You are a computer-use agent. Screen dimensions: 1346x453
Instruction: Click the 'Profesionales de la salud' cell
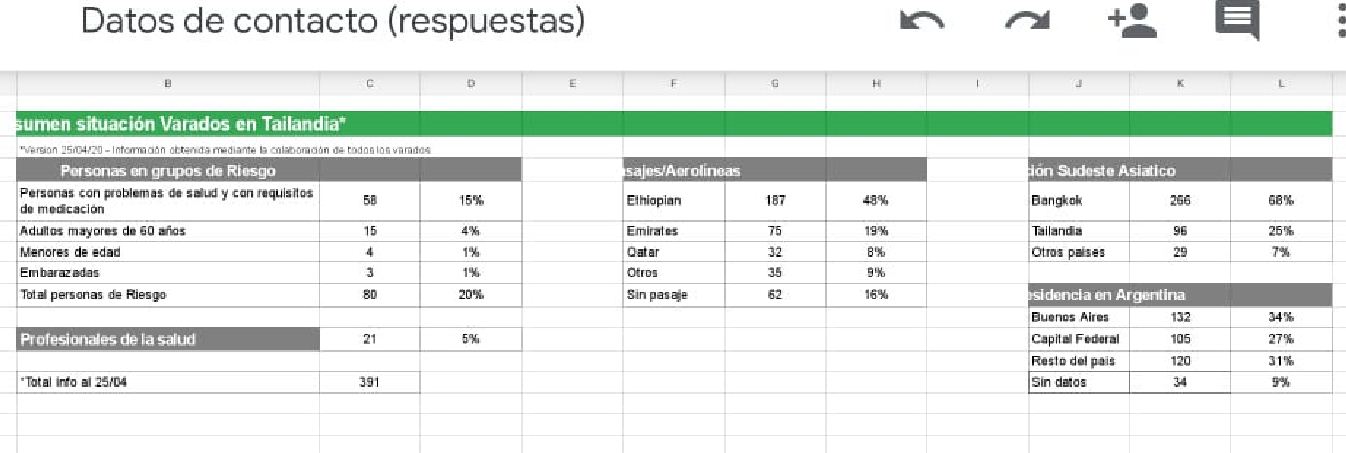[168, 339]
